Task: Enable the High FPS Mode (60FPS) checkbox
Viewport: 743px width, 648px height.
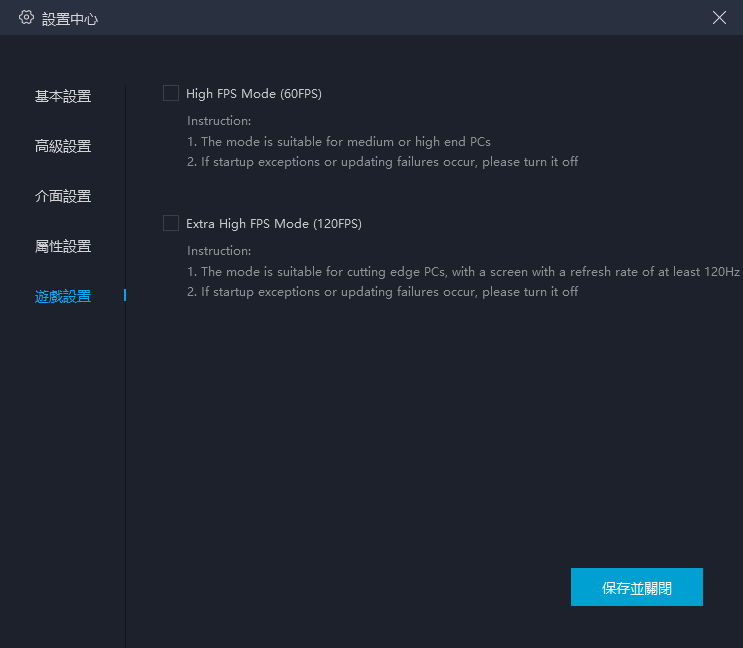Action: [x=171, y=93]
